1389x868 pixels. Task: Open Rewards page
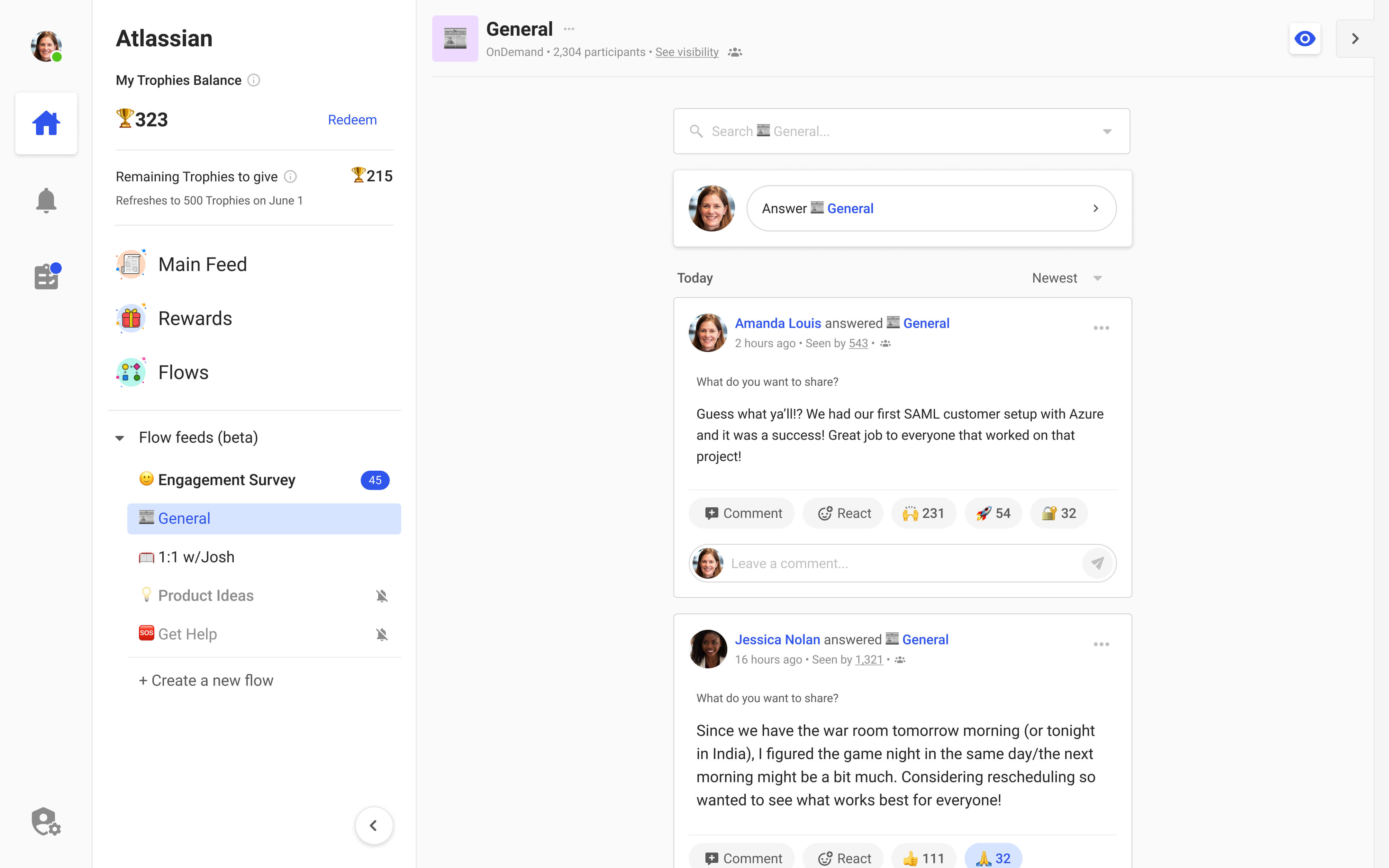tap(174, 318)
